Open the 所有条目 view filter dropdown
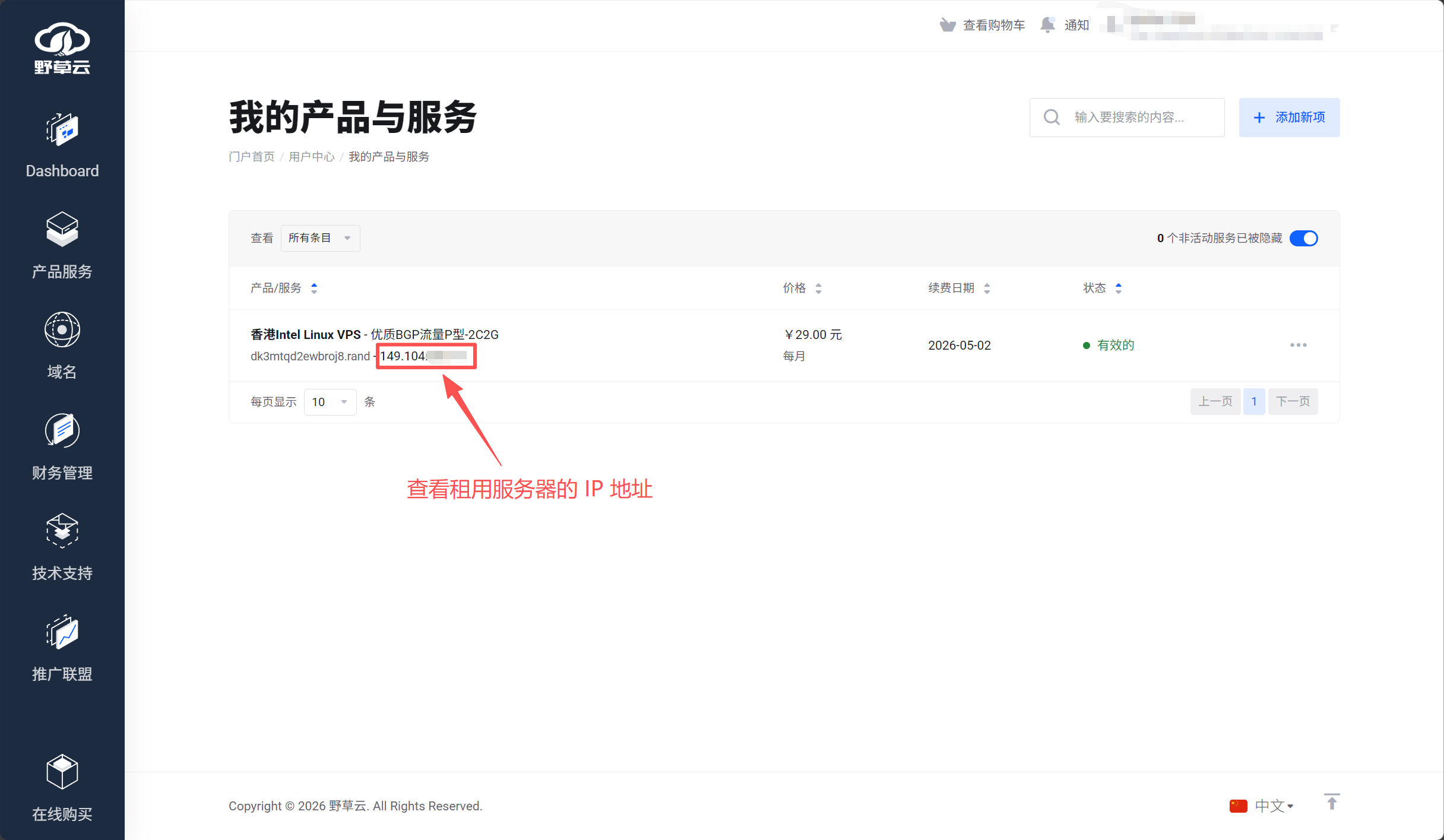Screen dimensions: 1444x840 point(319,237)
